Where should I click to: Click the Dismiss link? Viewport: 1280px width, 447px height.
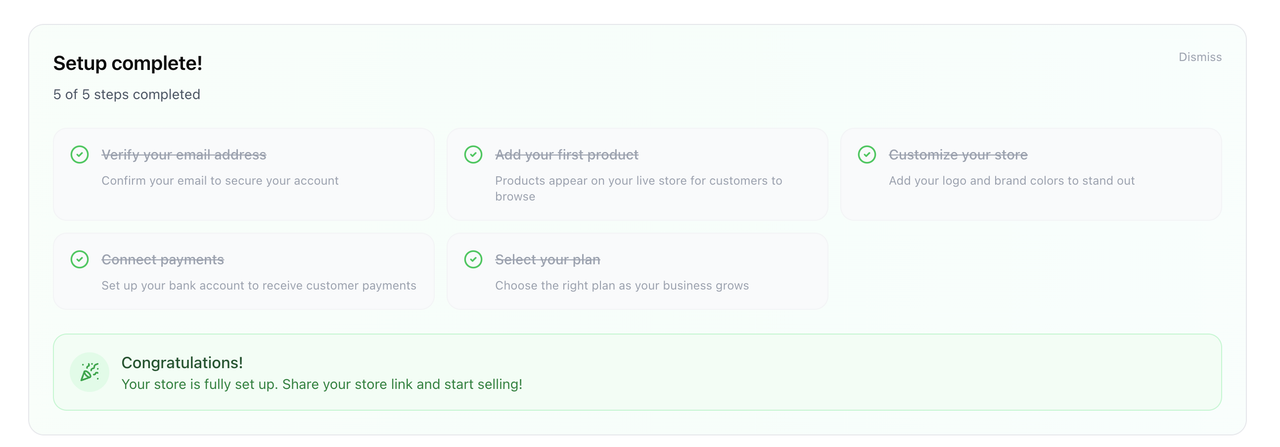pyautogui.click(x=1199, y=57)
